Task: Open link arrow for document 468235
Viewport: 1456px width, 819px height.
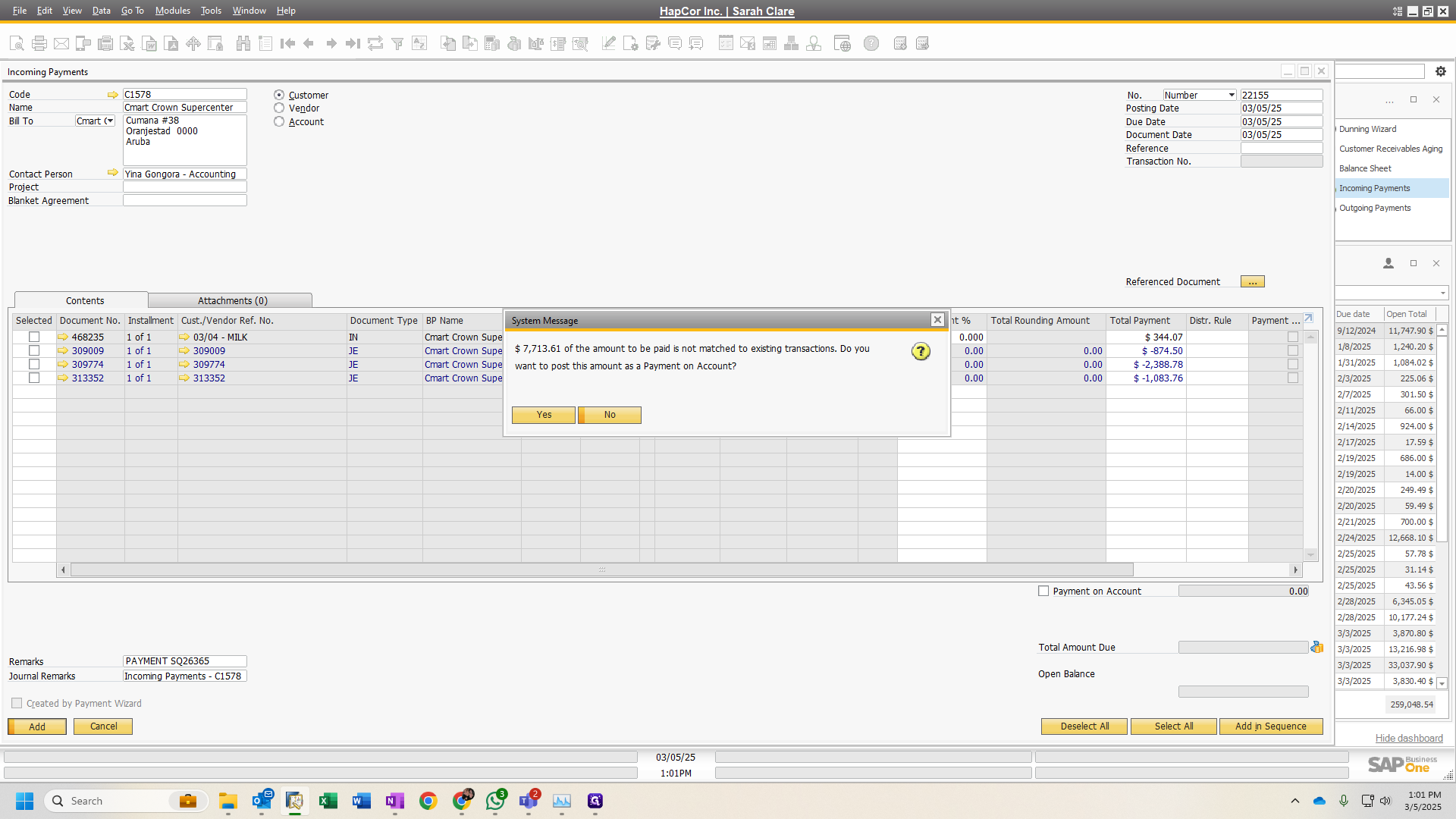Action: coord(63,337)
